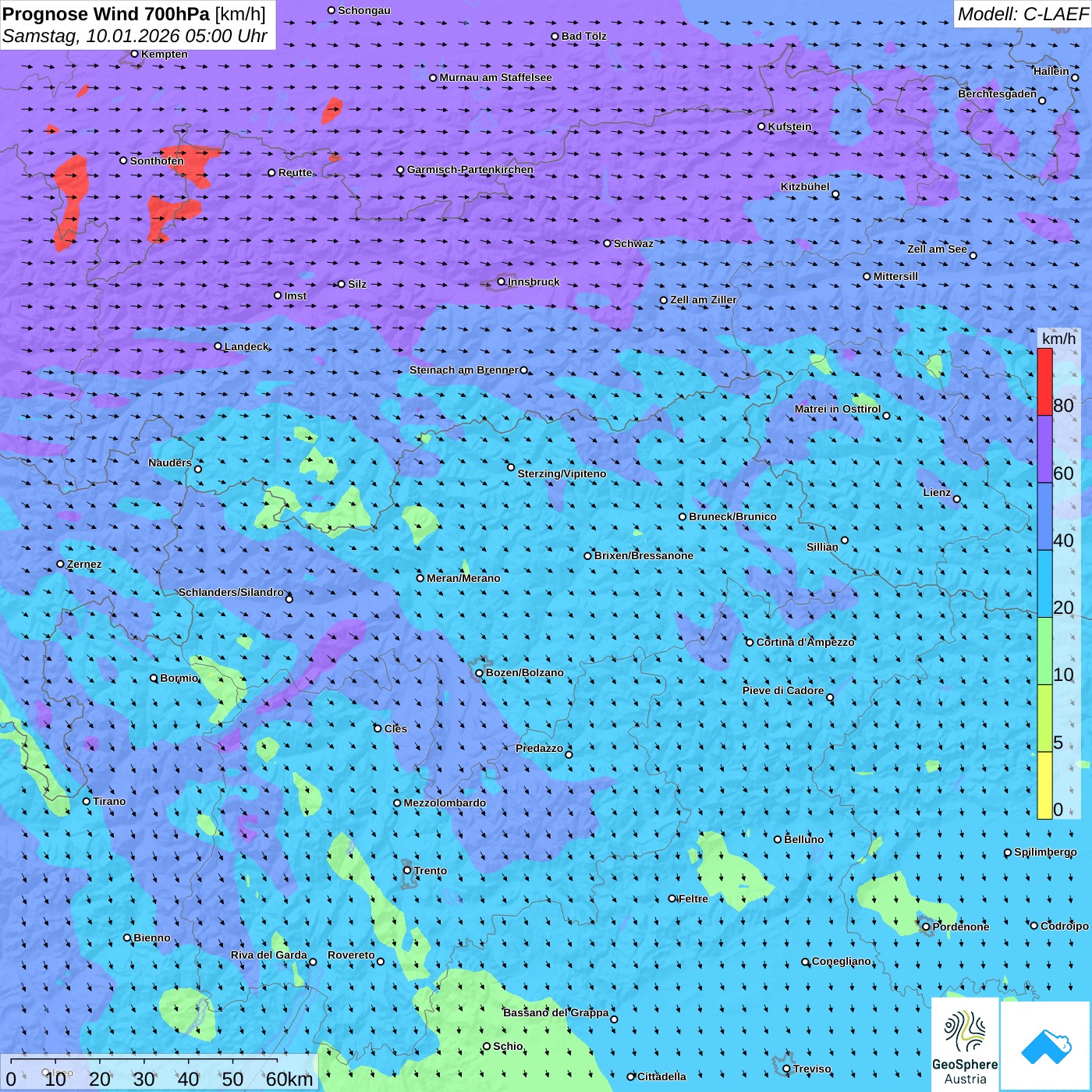This screenshot has height=1092, width=1092.
Task: Click the 'Reutte' label
Action: pos(295,172)
